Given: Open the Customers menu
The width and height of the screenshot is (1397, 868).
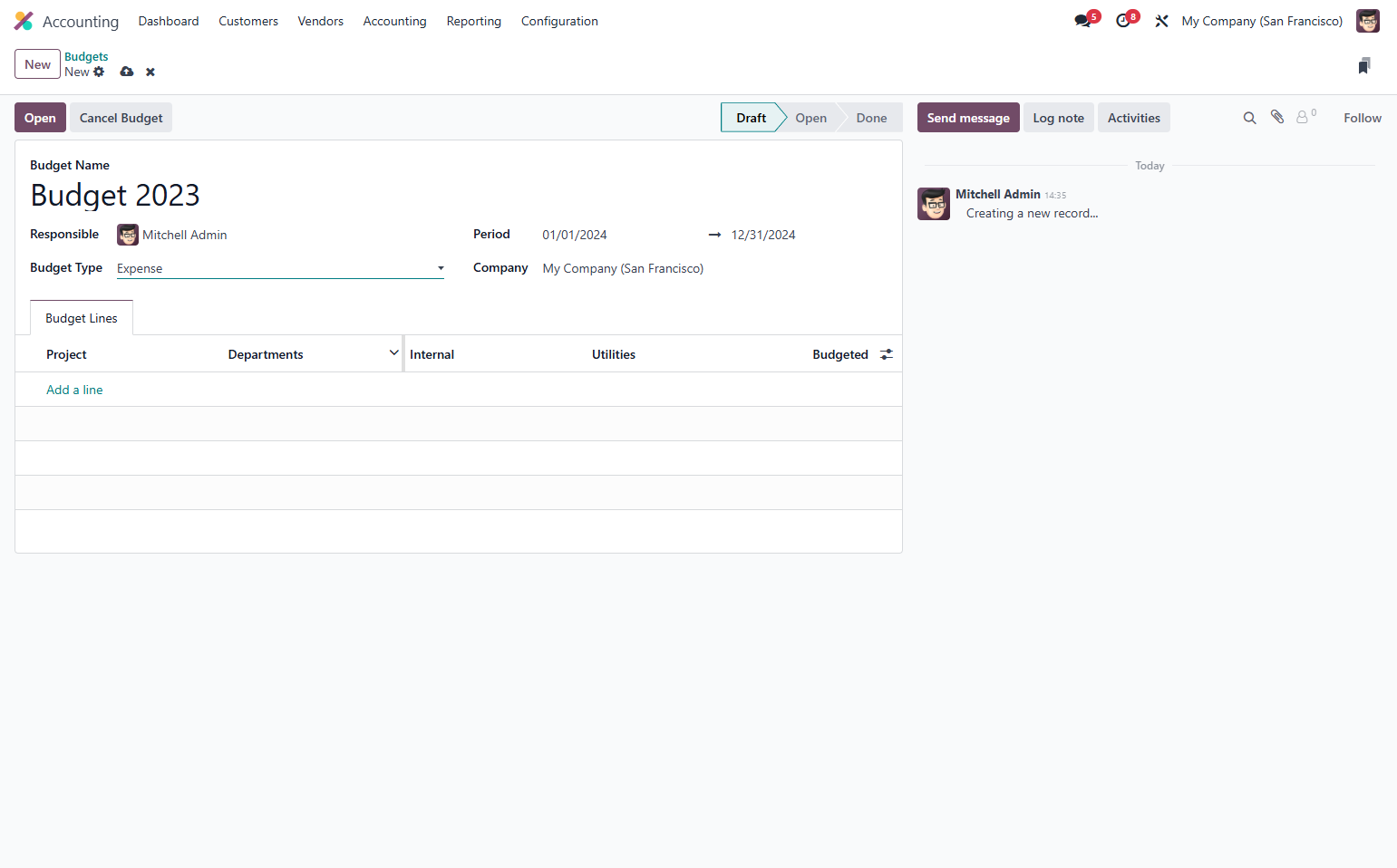Looking at the screenshot, I should coord(248,21).
